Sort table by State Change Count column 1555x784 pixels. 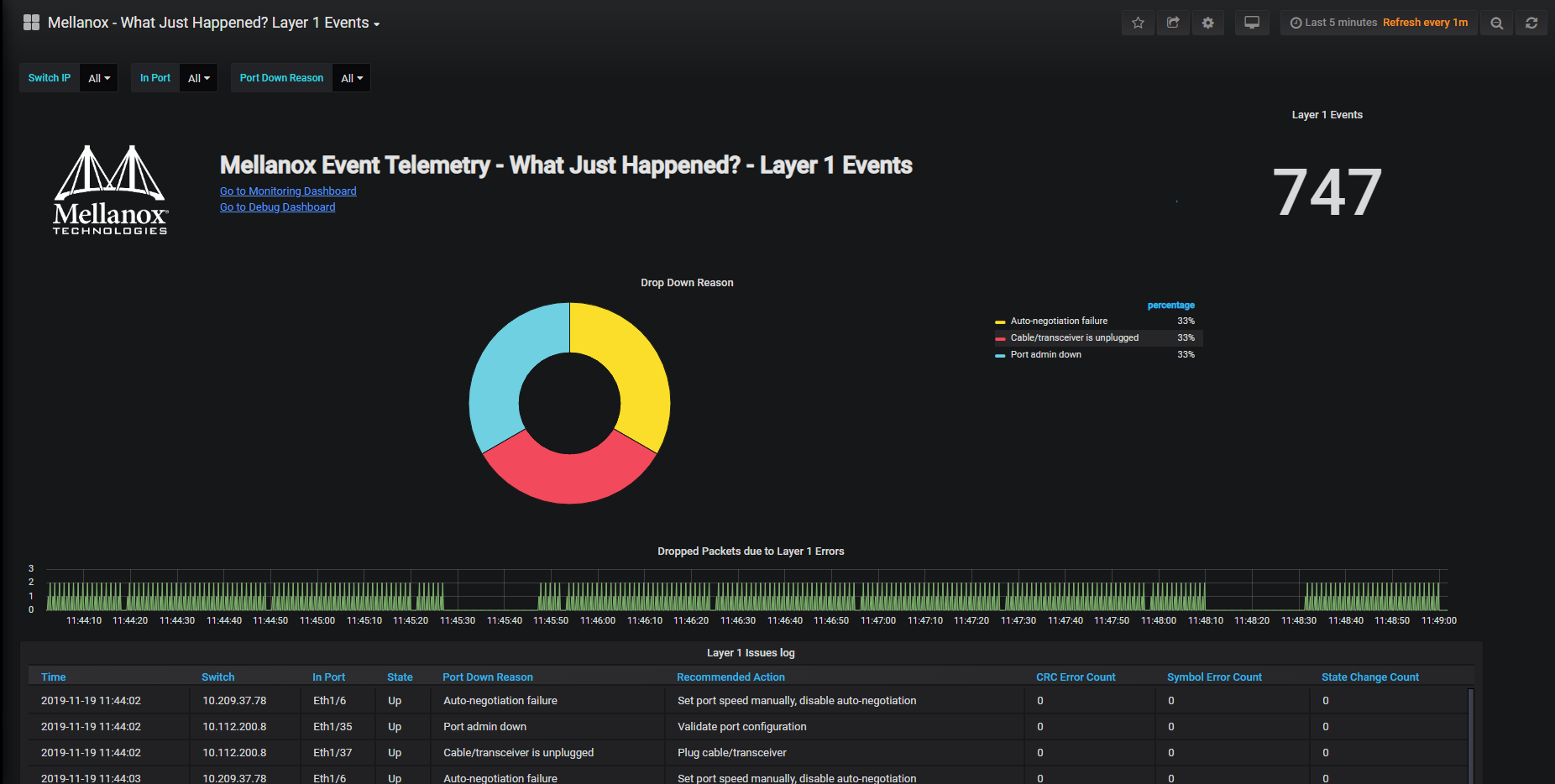[1370, 677]
